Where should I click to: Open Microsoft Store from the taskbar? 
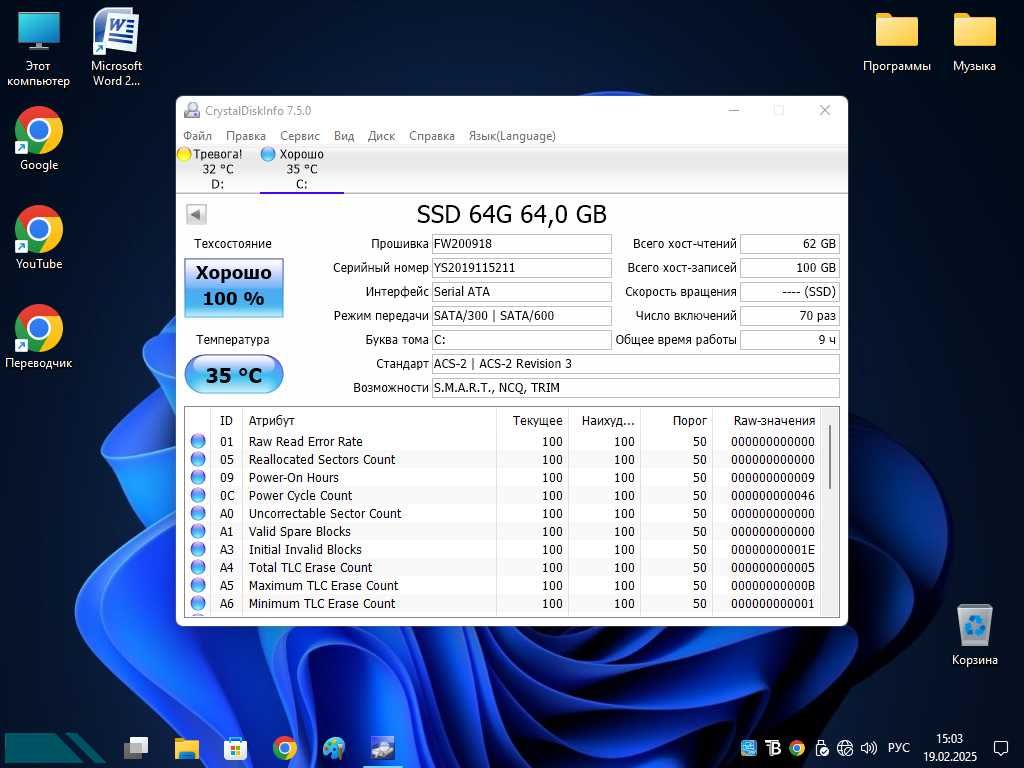click(x=235, y=748)
